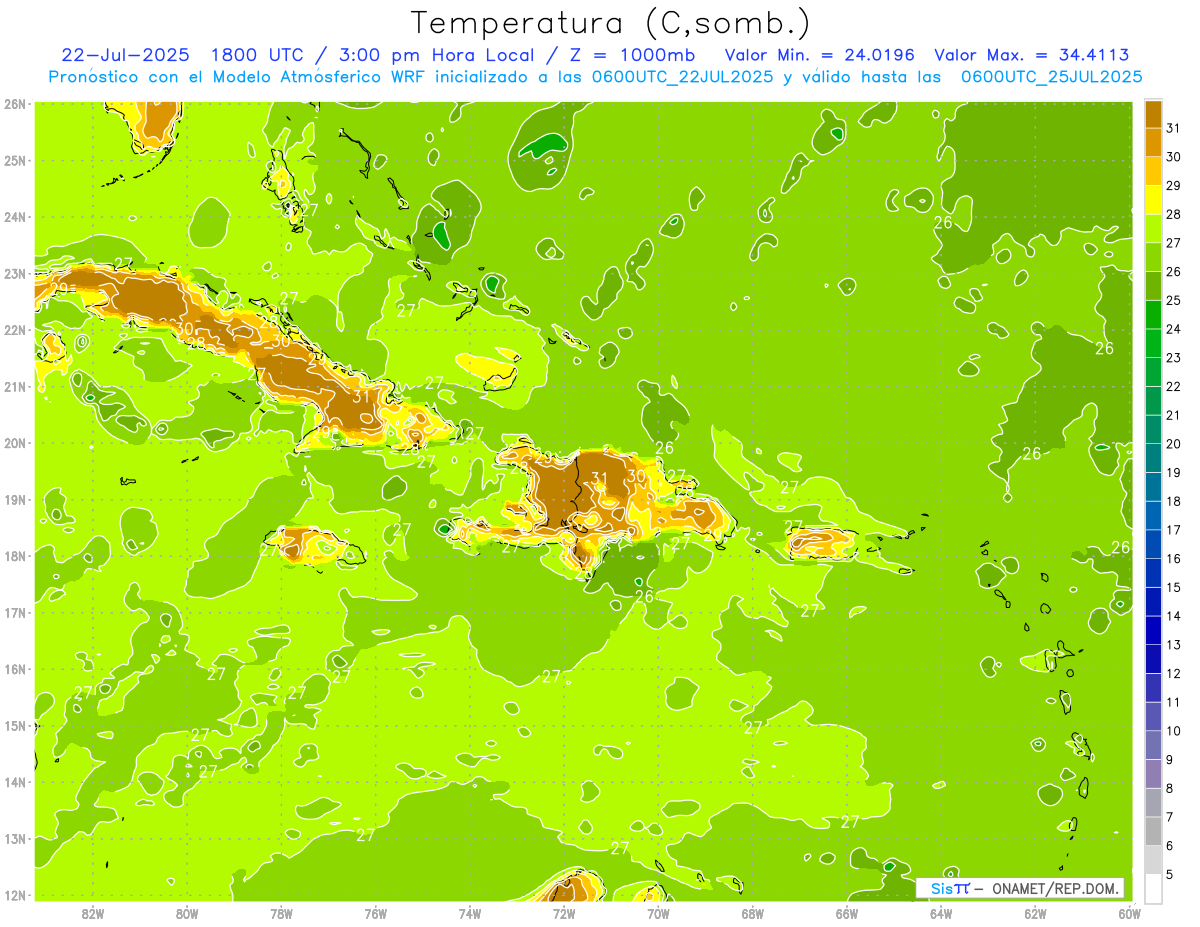The width and height of the screenshot is (1200, 927).
Task: Click the "24N" latitude axis label
Action: [x=14, y=217]
